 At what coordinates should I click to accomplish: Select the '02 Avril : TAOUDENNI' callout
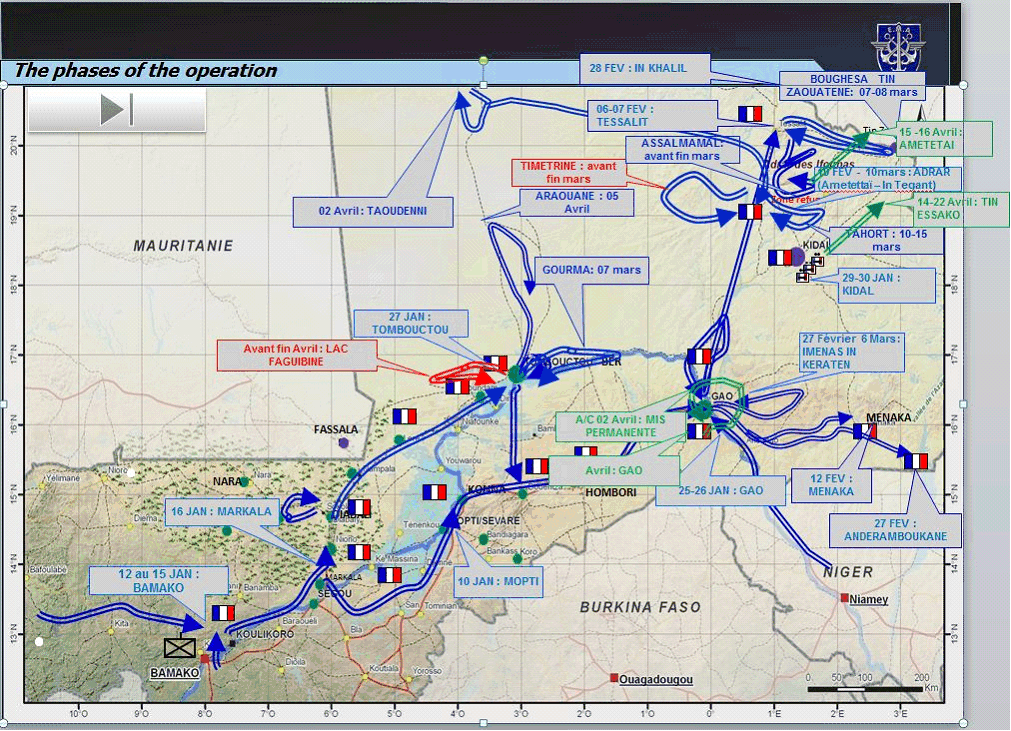click(x=372, y=212)
